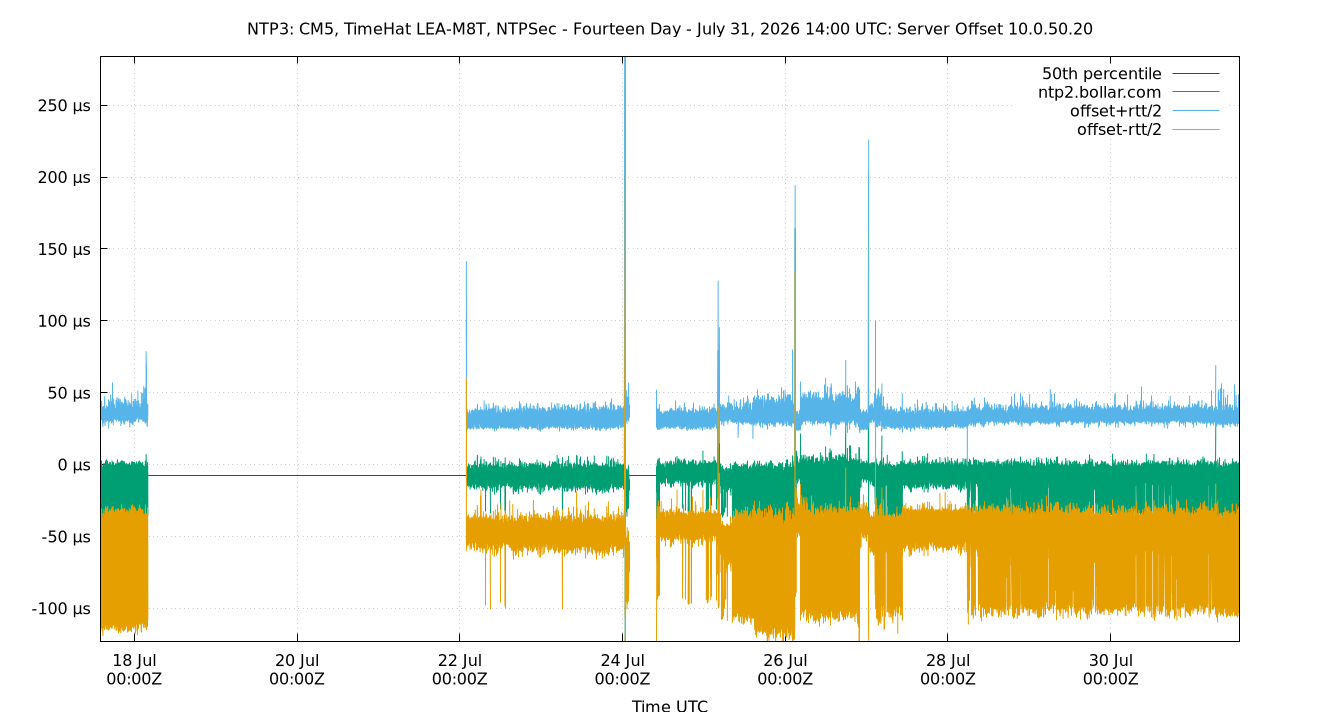
Task: Select the 'ntp2.bollar.com' legend label
Action: point(1099,92)
